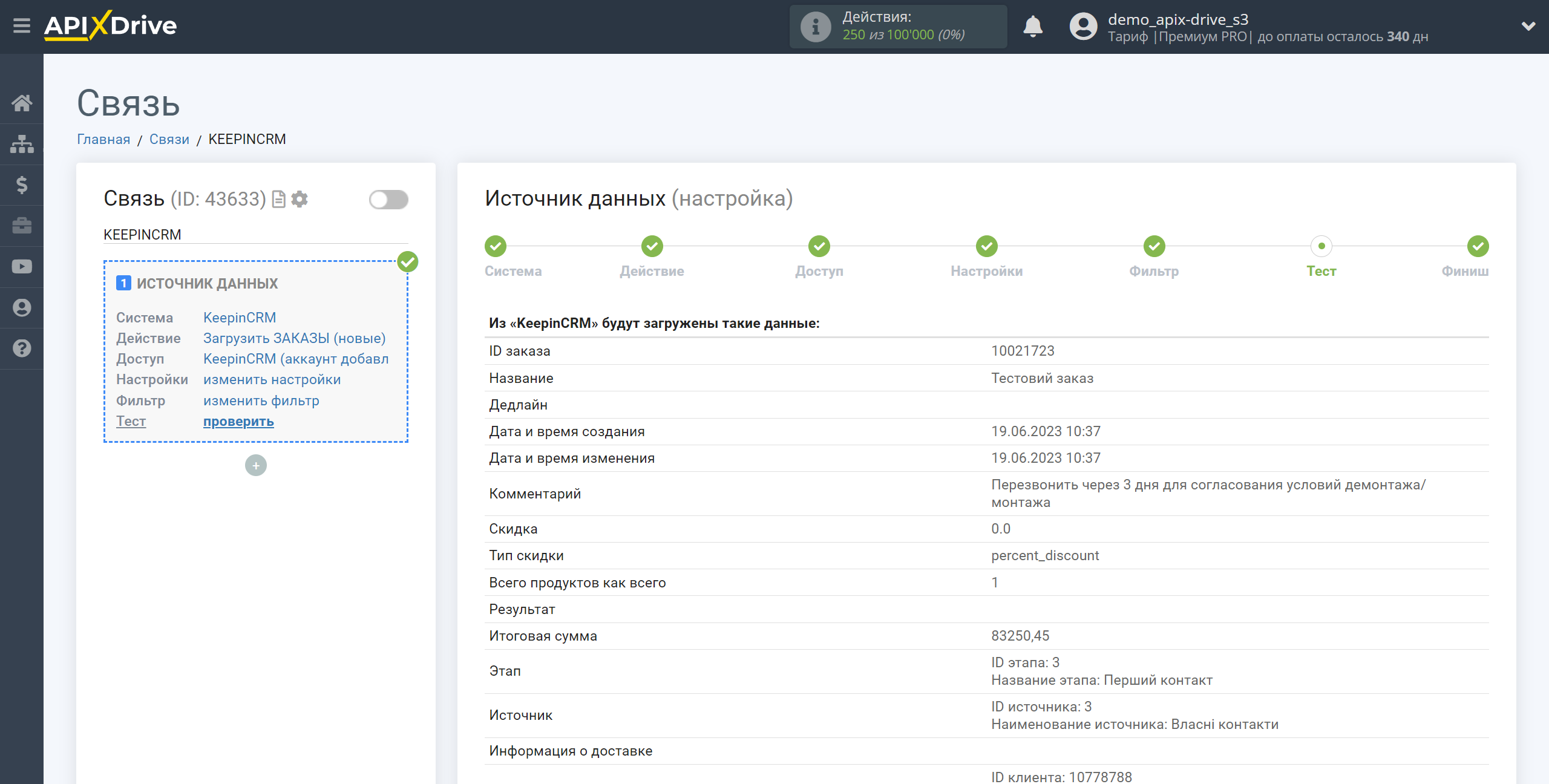The width and height of the screenshot is (1549, 784).
Task: Click the ApiX-Drive logo
Action: [x=110, y=26]
